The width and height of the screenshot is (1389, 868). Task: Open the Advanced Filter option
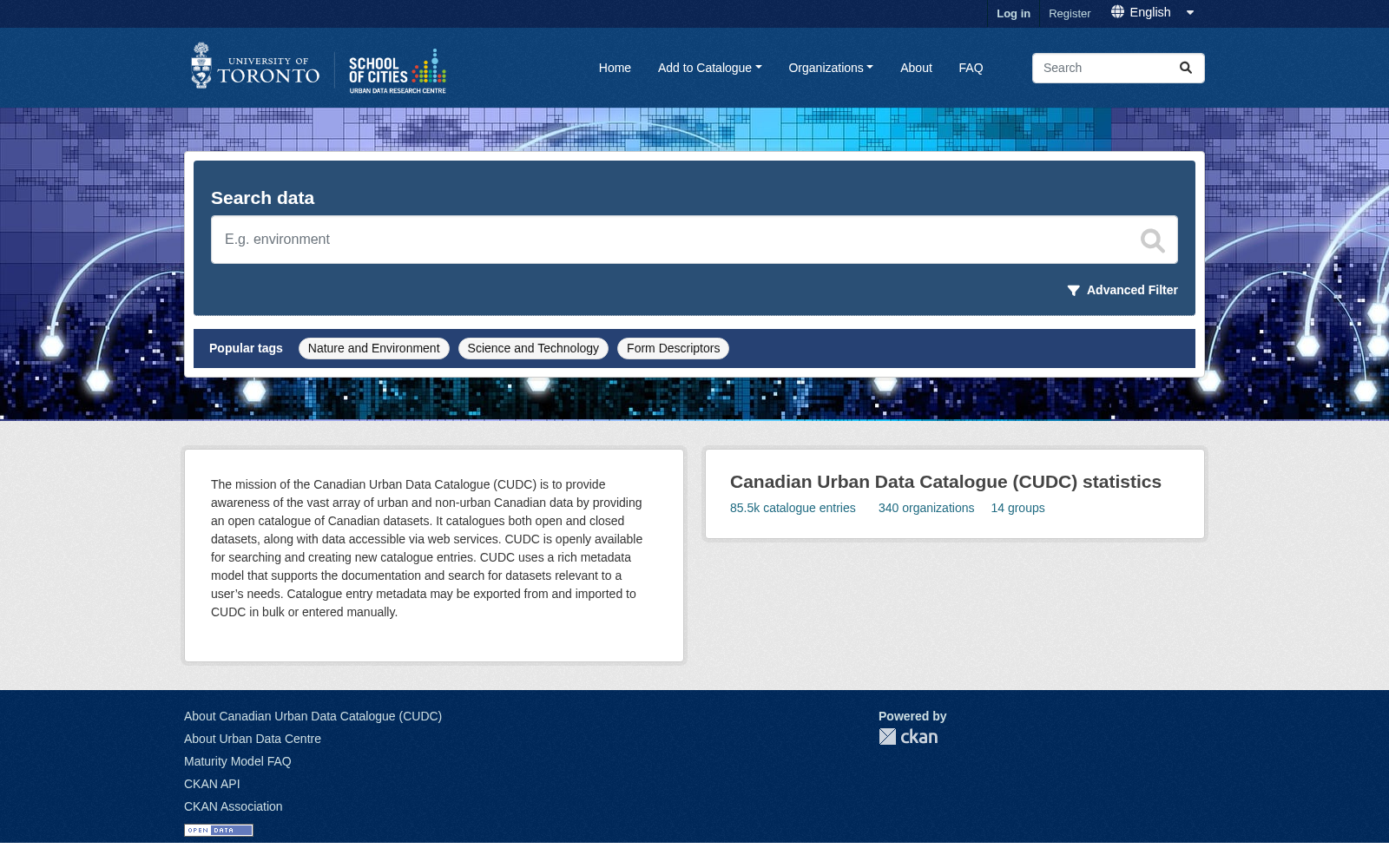click(x=1122, y=290)
